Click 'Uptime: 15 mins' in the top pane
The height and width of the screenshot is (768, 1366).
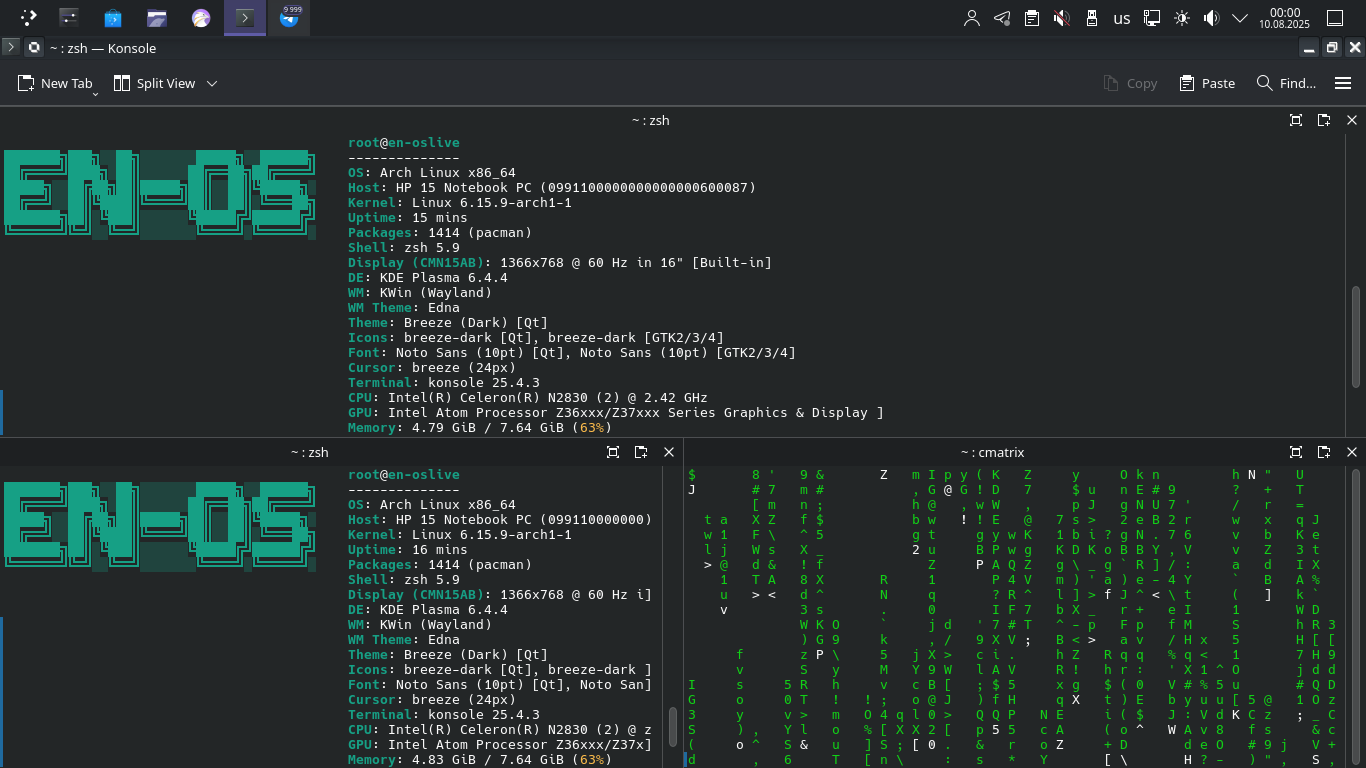[x=408, y=218]
